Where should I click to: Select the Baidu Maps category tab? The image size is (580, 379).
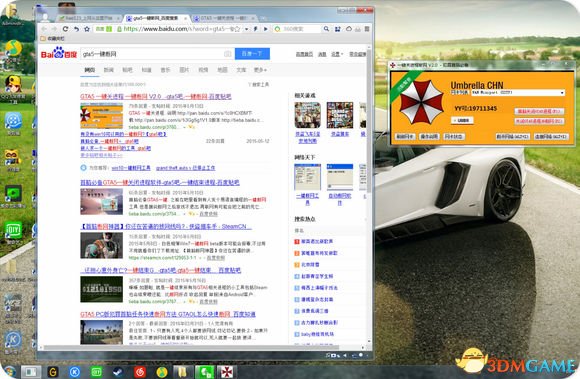coord(222,70)
